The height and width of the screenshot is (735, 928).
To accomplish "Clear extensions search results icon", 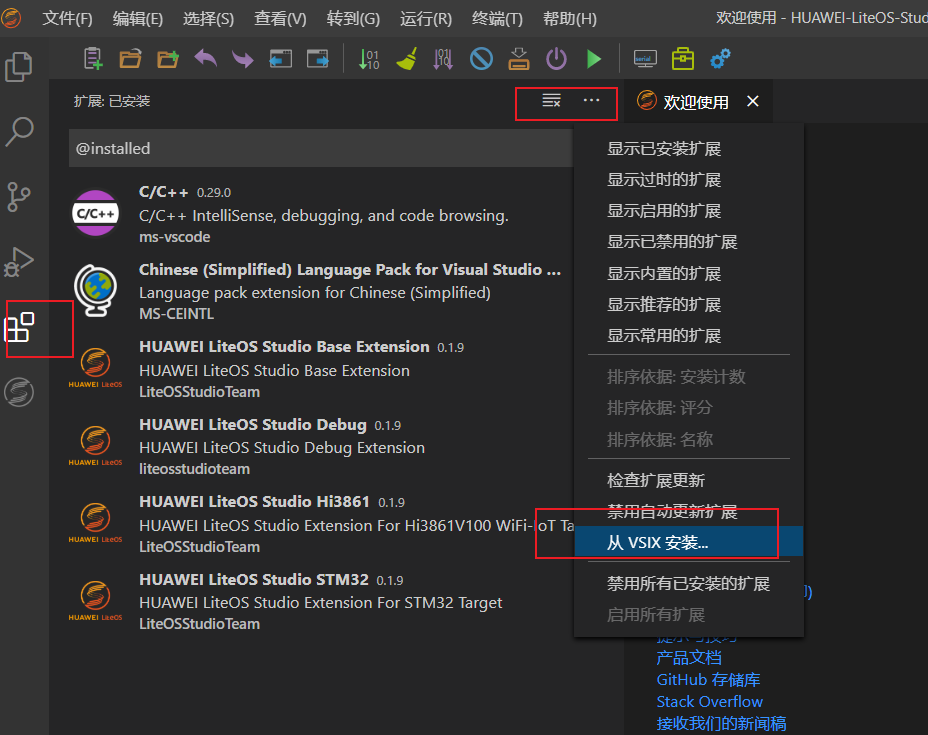I will 551,101.
